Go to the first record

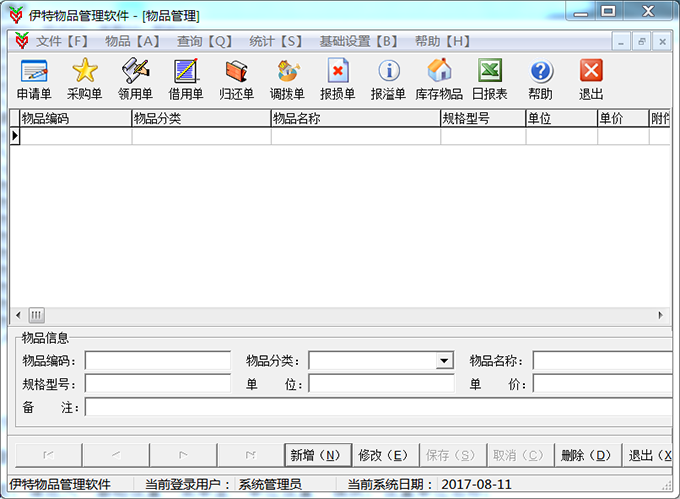(x=49, y=455)
